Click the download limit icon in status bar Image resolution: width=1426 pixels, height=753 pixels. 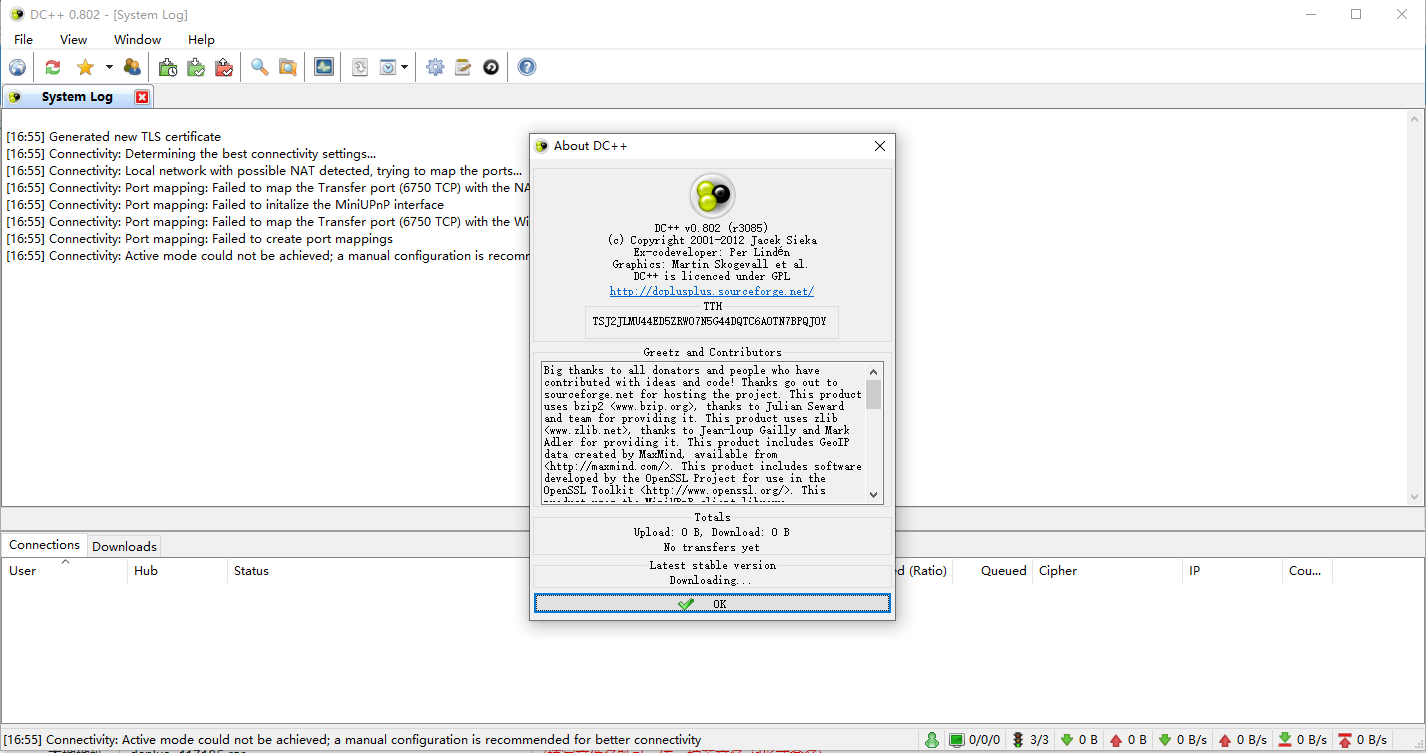coord(1286,740)
